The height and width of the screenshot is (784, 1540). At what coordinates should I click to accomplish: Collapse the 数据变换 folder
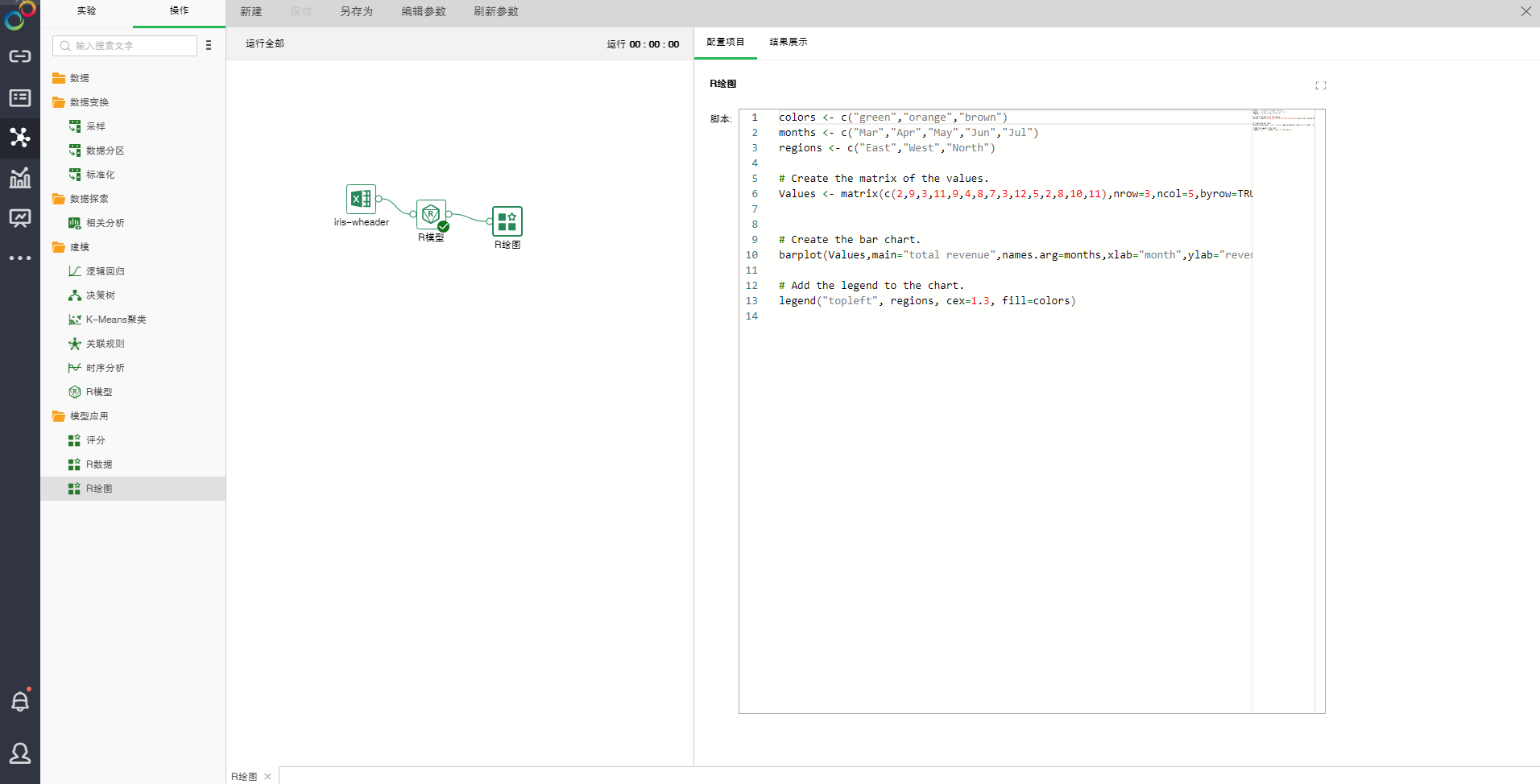(59, 102)
